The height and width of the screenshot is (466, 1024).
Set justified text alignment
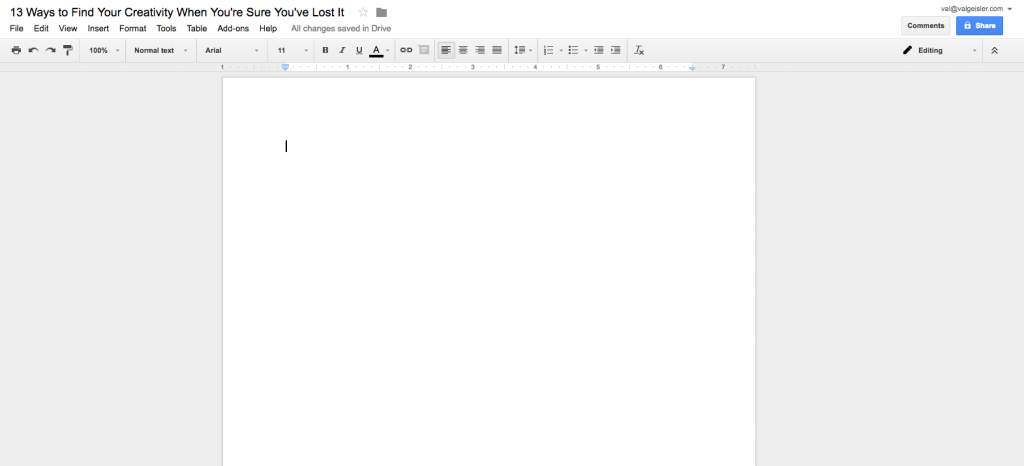(497, 50)
